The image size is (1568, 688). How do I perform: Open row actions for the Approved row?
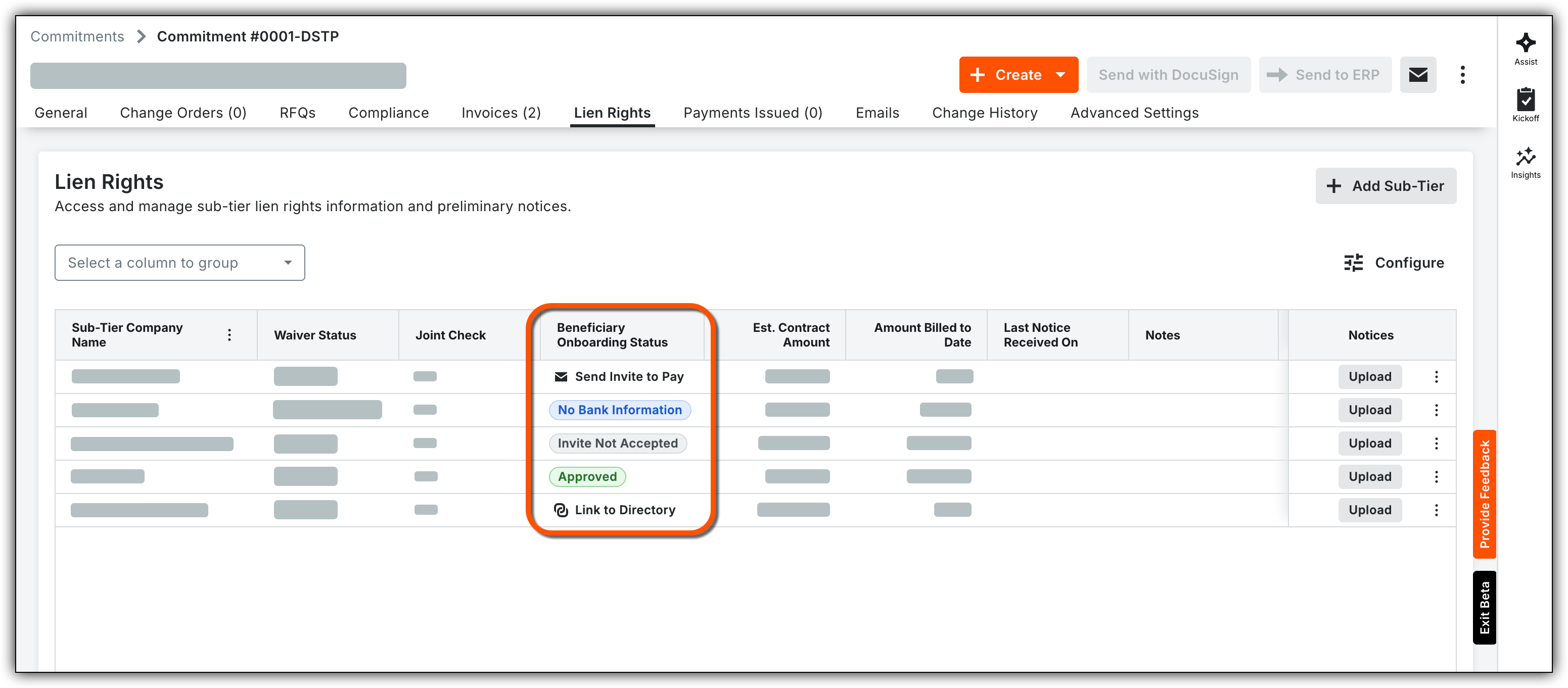point(1436,477)
